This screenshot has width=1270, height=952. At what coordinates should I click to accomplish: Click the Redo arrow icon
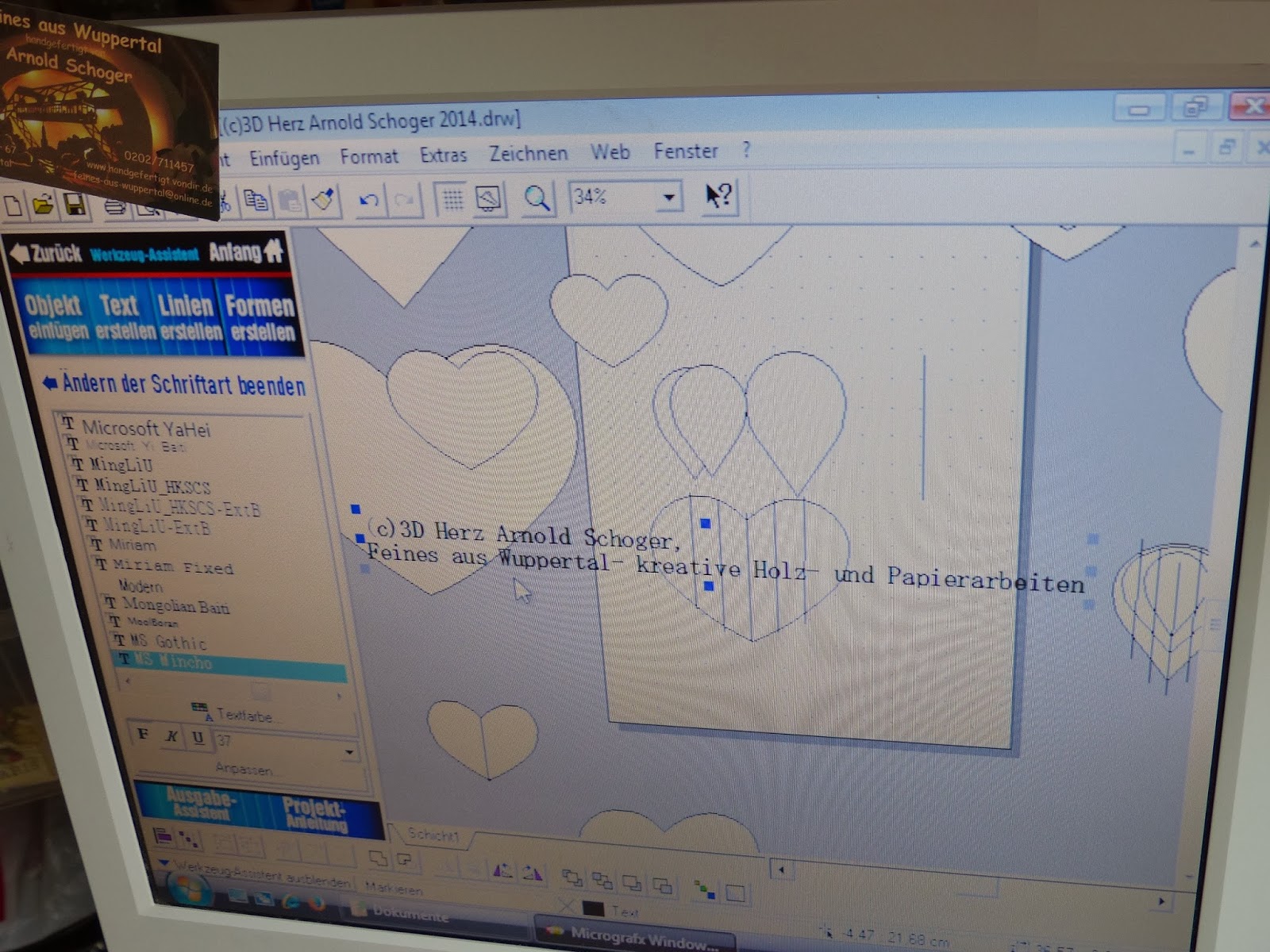[x=405, y=198]
